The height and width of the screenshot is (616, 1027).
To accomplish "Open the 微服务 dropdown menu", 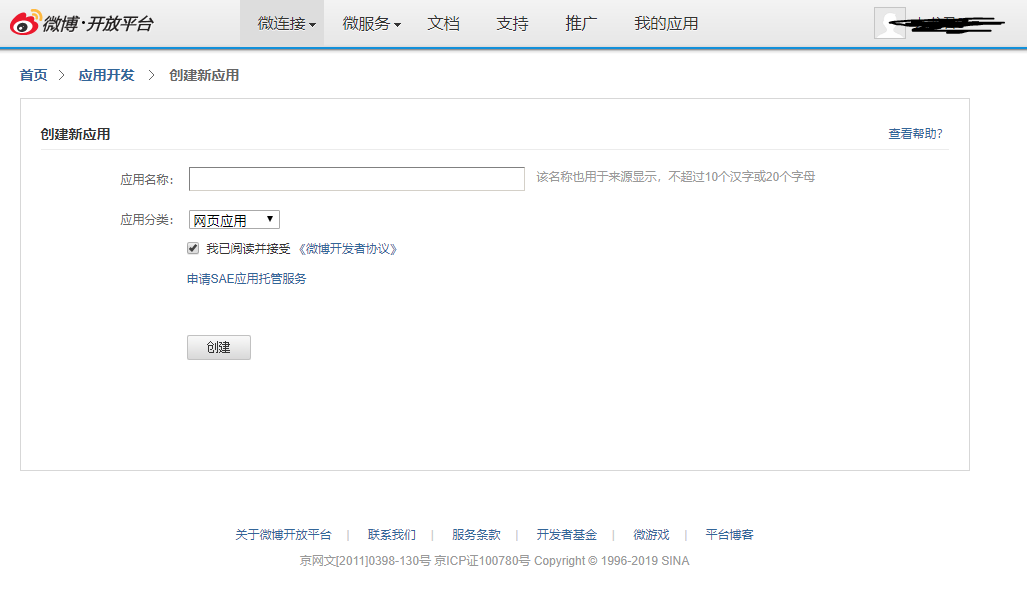I will [371, 24].
